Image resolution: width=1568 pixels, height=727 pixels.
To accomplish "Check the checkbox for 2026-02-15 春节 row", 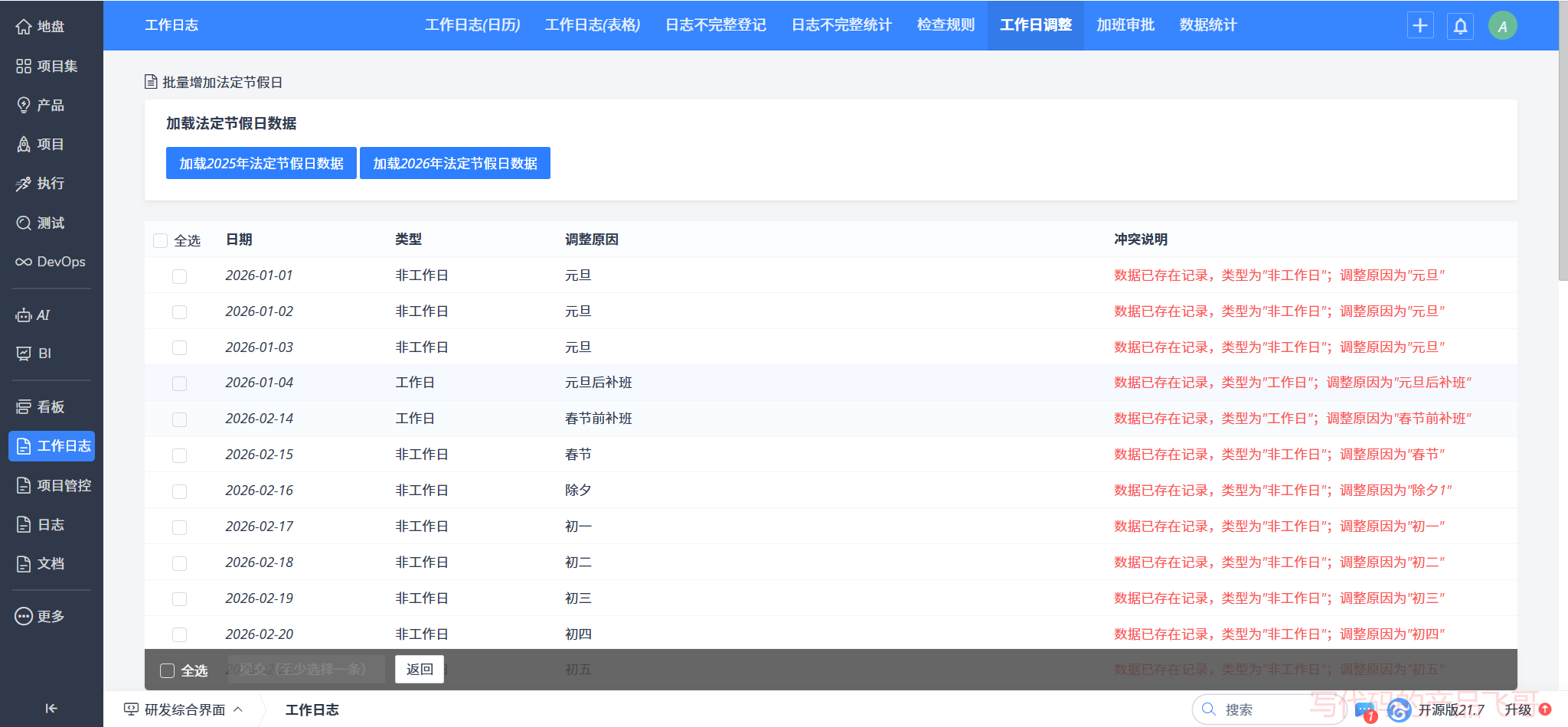I will pos(179,455).
